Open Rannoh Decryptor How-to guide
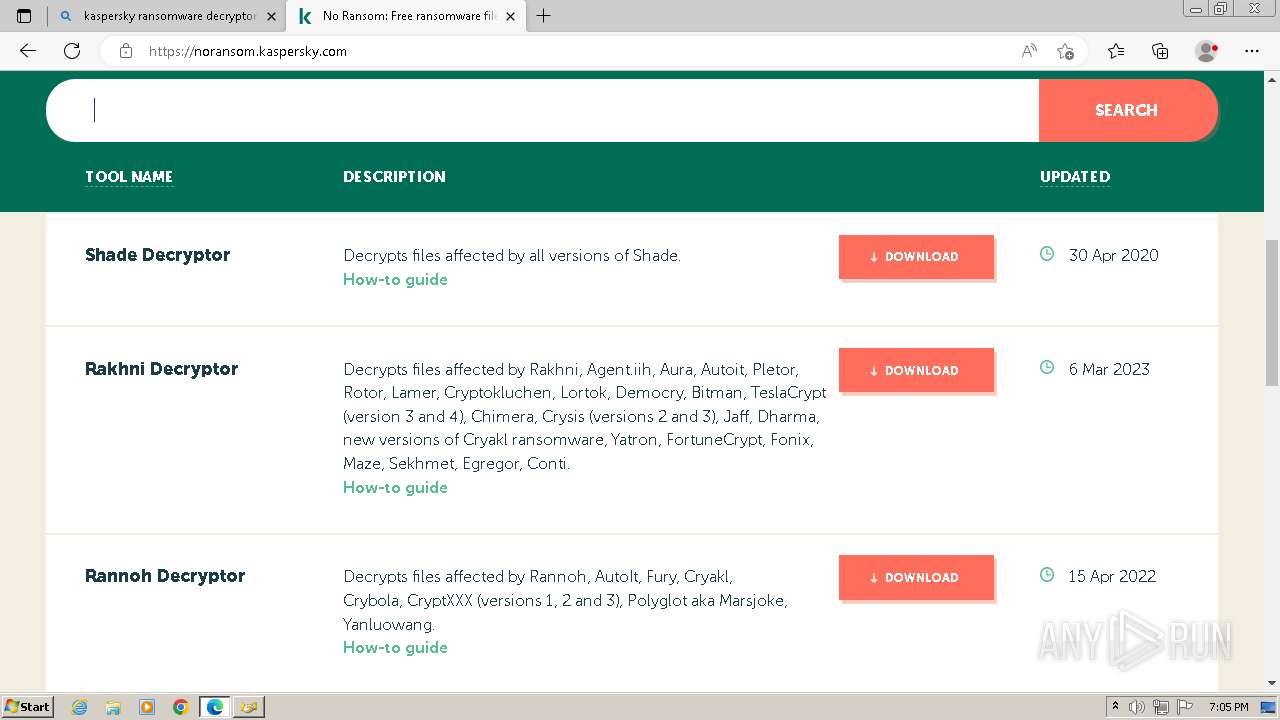 coord(395,648)
